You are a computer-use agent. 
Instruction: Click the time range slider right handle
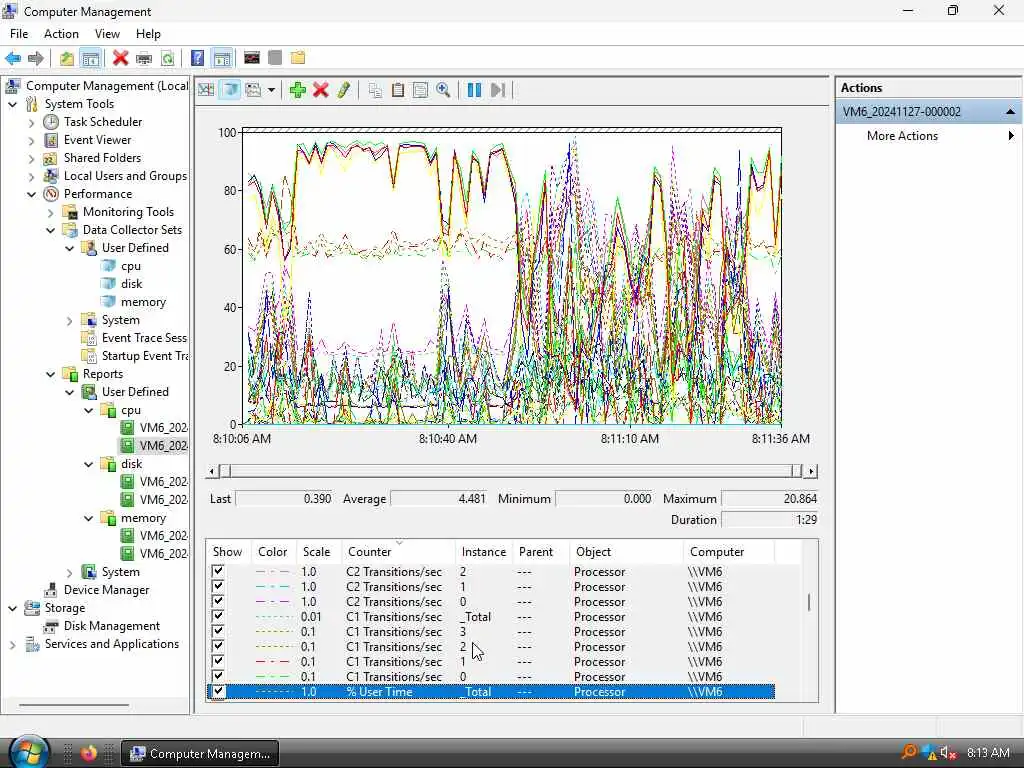[x=796, y=471]
